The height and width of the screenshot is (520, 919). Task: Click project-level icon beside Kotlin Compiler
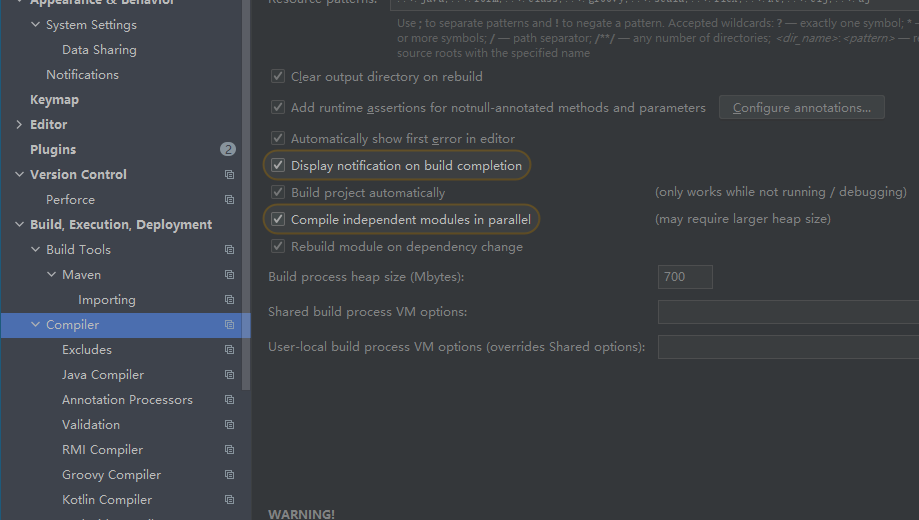pos(229,499)
